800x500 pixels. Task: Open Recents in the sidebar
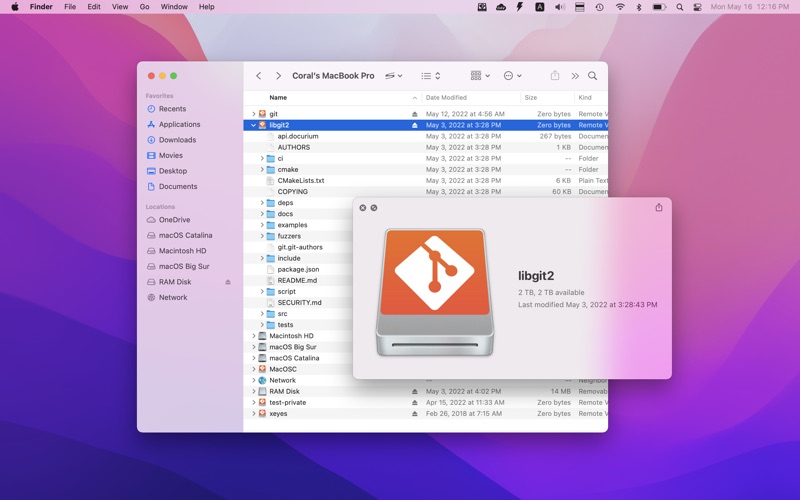coord(172,109)
